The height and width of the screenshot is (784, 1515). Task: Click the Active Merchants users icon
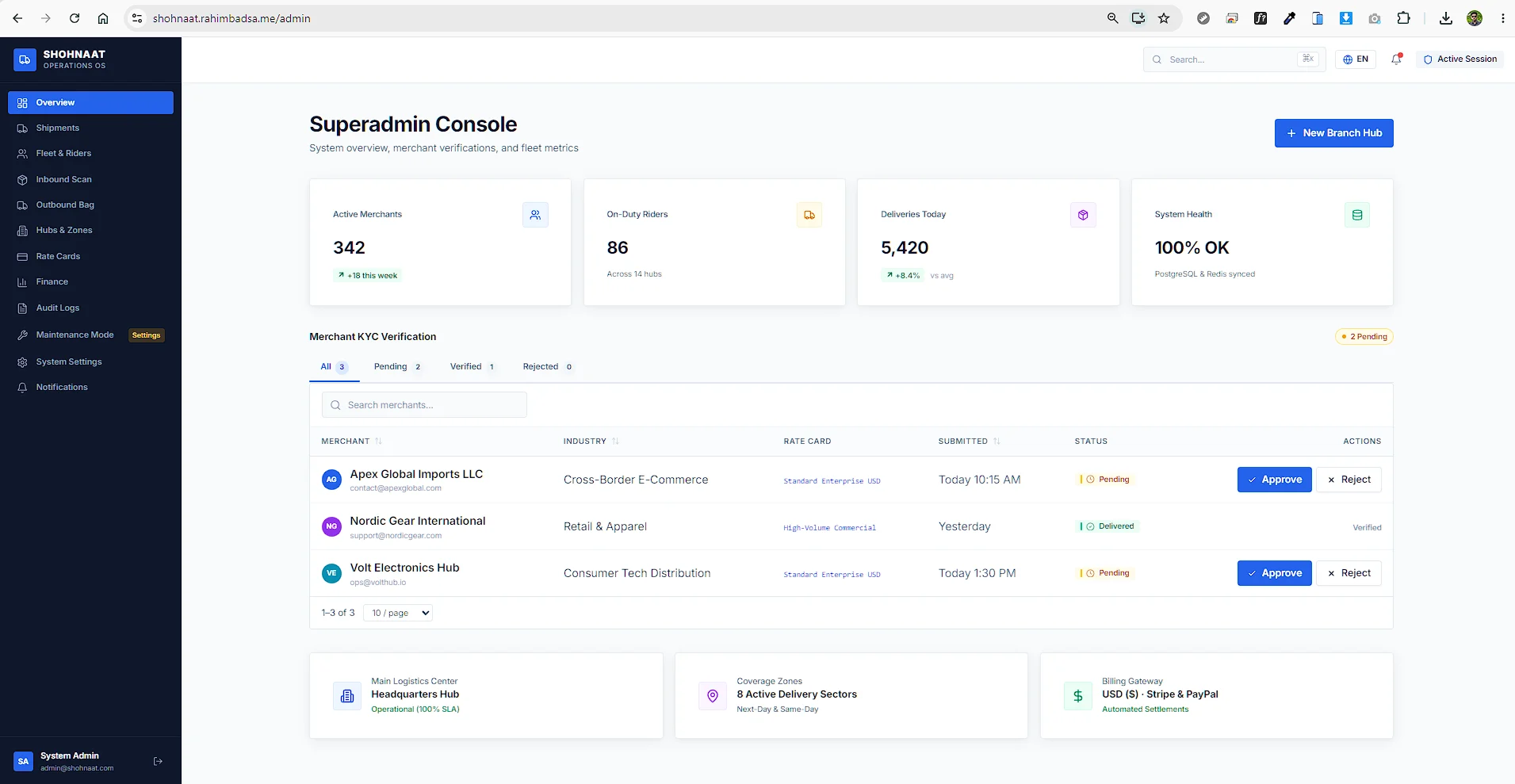tap(535, 215)
